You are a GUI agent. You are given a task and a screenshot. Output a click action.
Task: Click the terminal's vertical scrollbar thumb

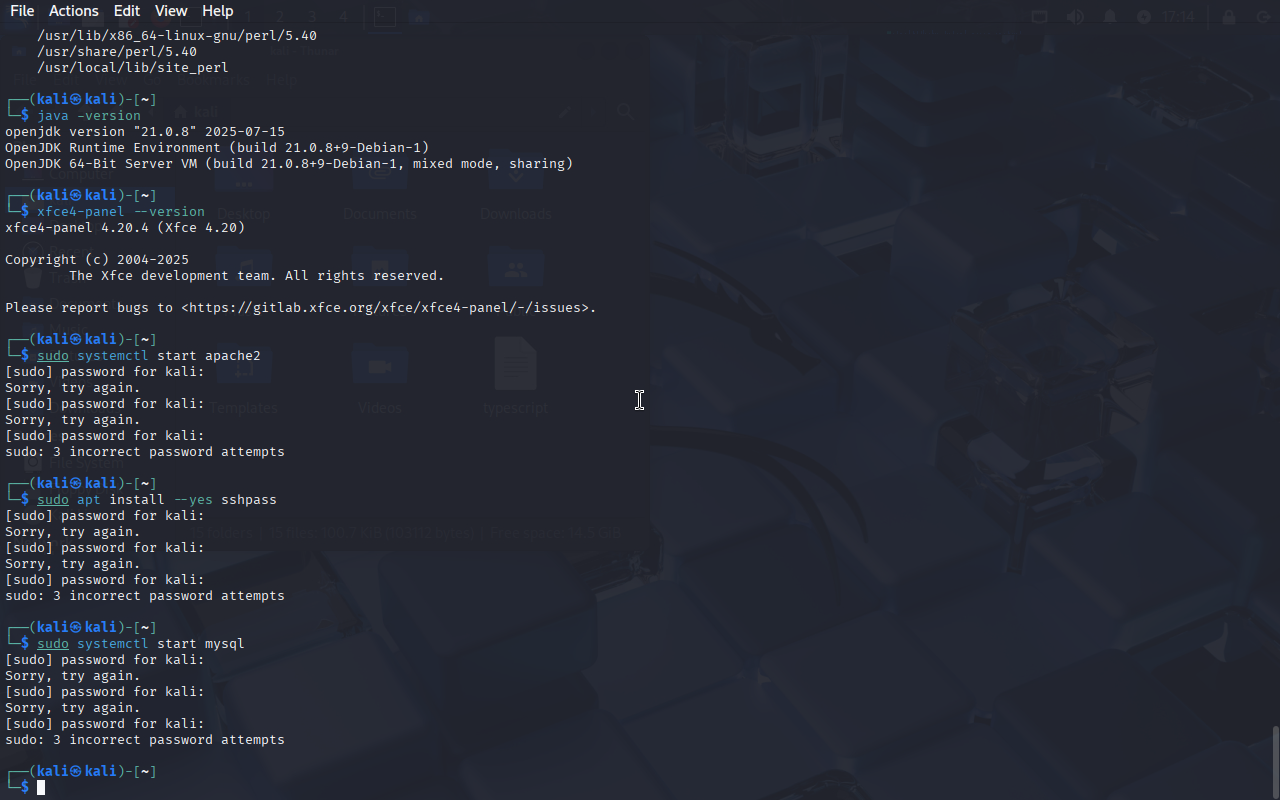[x=1275, y=760]
